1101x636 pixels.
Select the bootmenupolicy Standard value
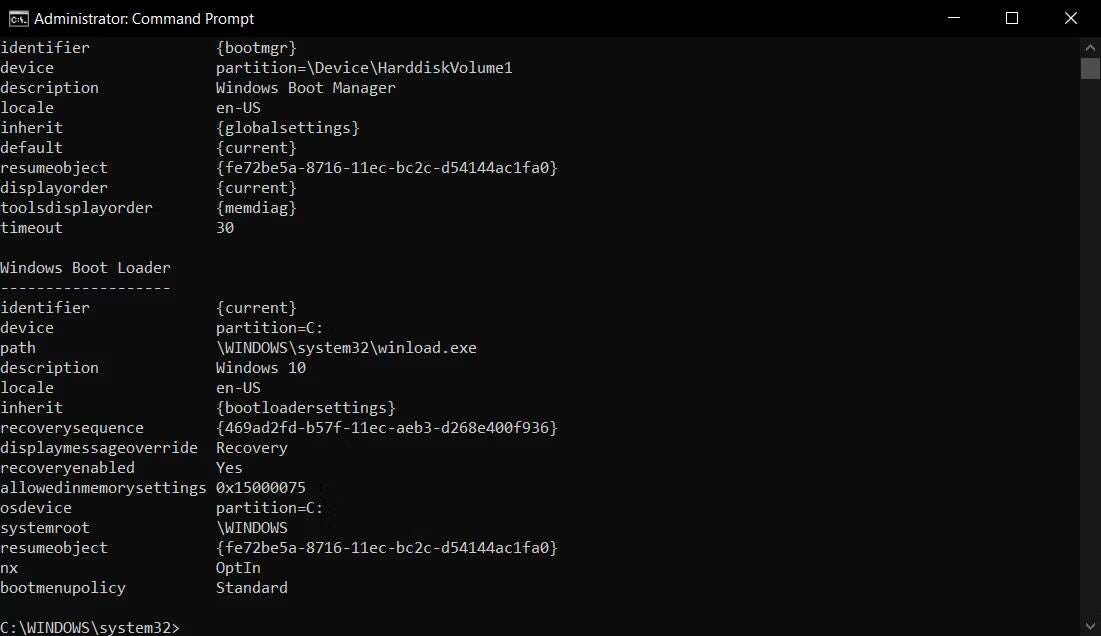[x=251, y=587]
